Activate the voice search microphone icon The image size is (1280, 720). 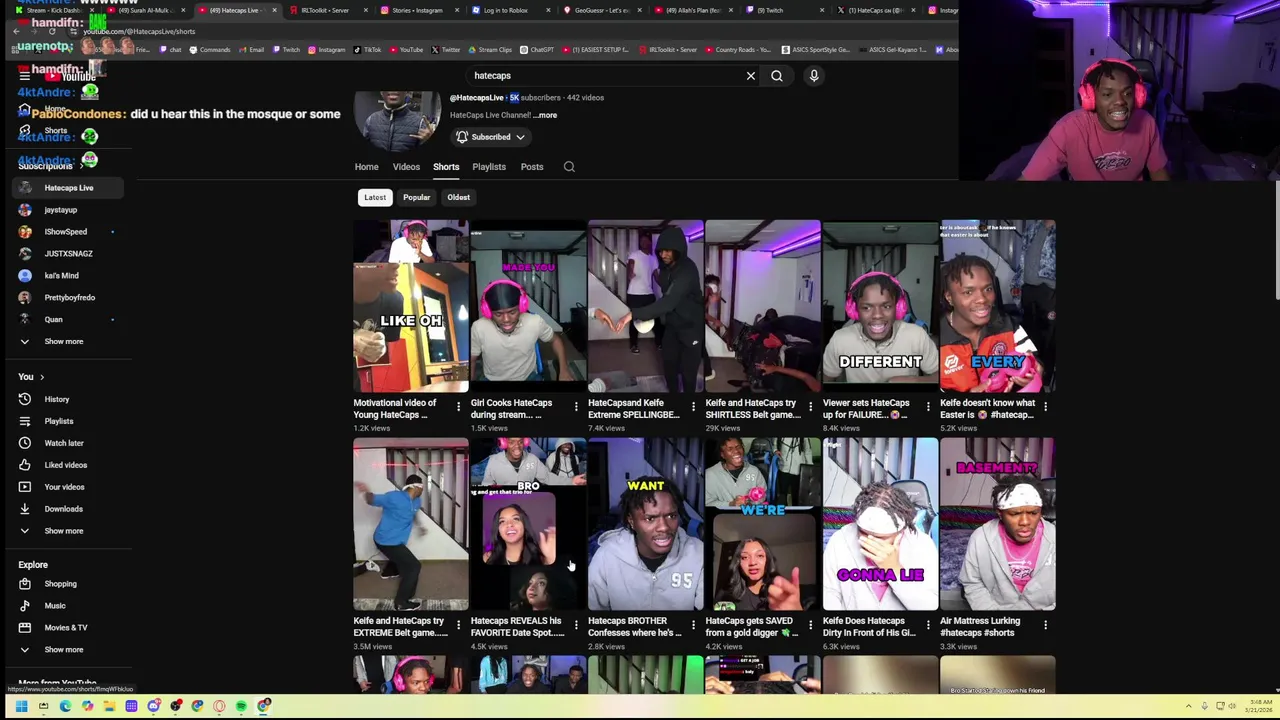(814, 76)
